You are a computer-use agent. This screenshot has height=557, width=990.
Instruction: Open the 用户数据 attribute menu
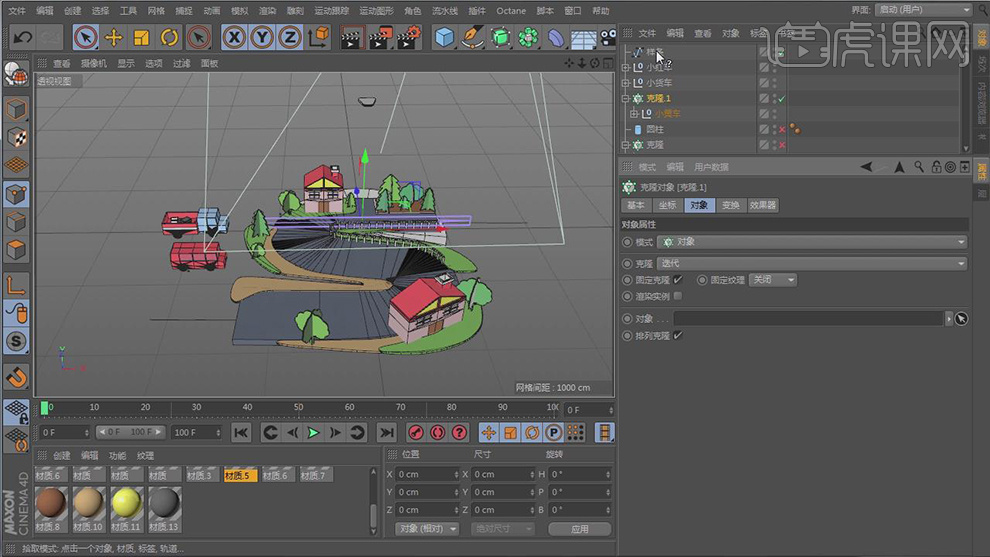711,167
